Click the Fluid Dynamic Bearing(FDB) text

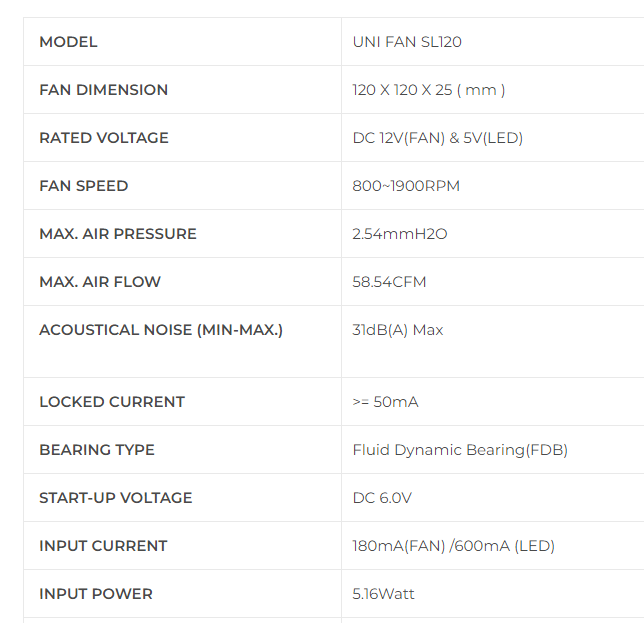point(460,450)
